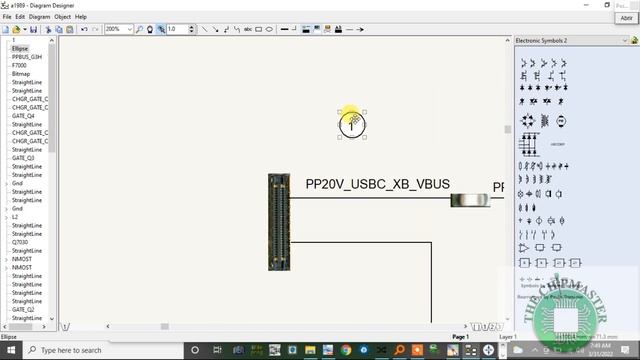
Task: Click the canvas vertical scrollbar thumb
Action: pos(507,129)
